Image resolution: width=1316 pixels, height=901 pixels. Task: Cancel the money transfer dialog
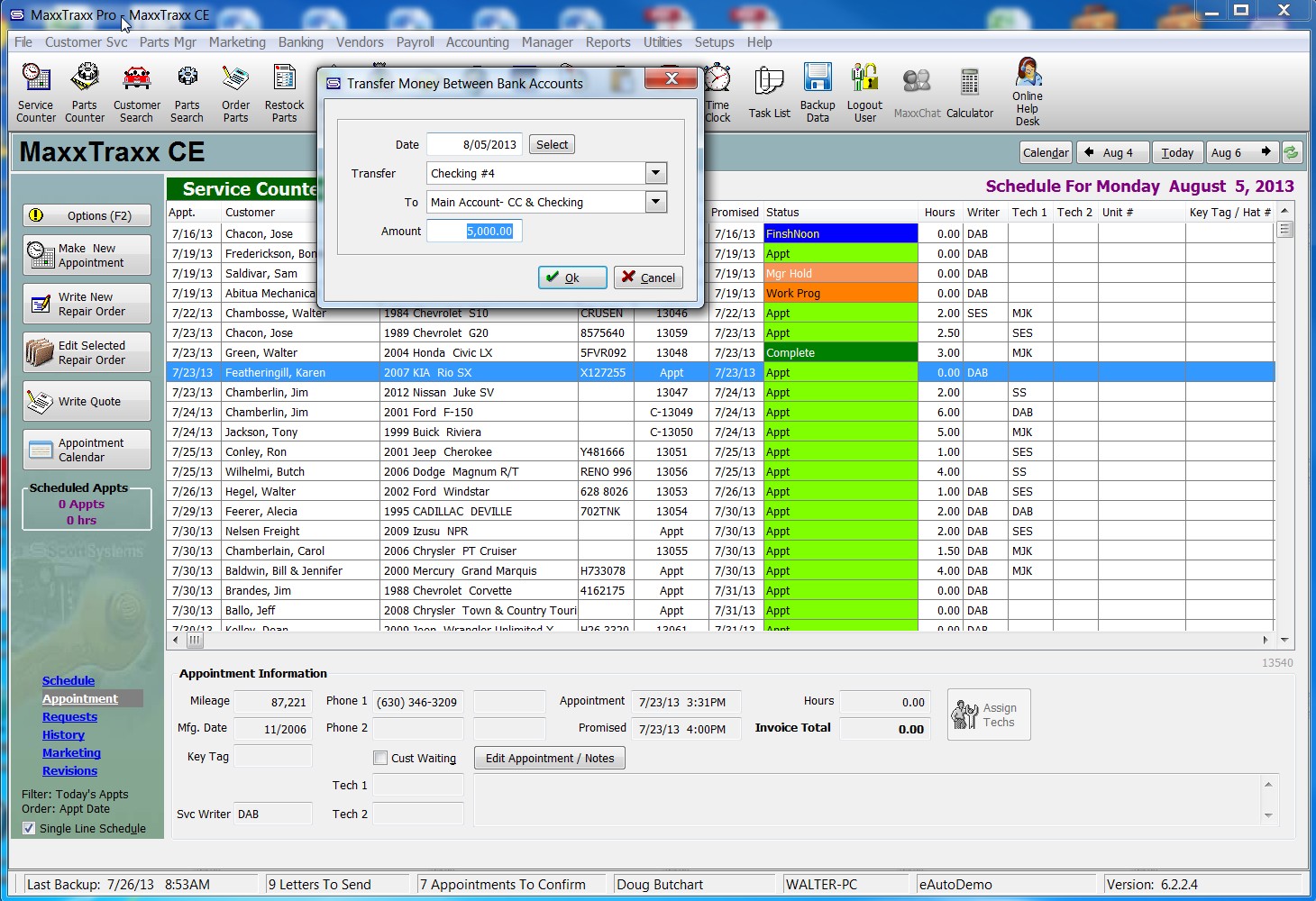point(648,278)
